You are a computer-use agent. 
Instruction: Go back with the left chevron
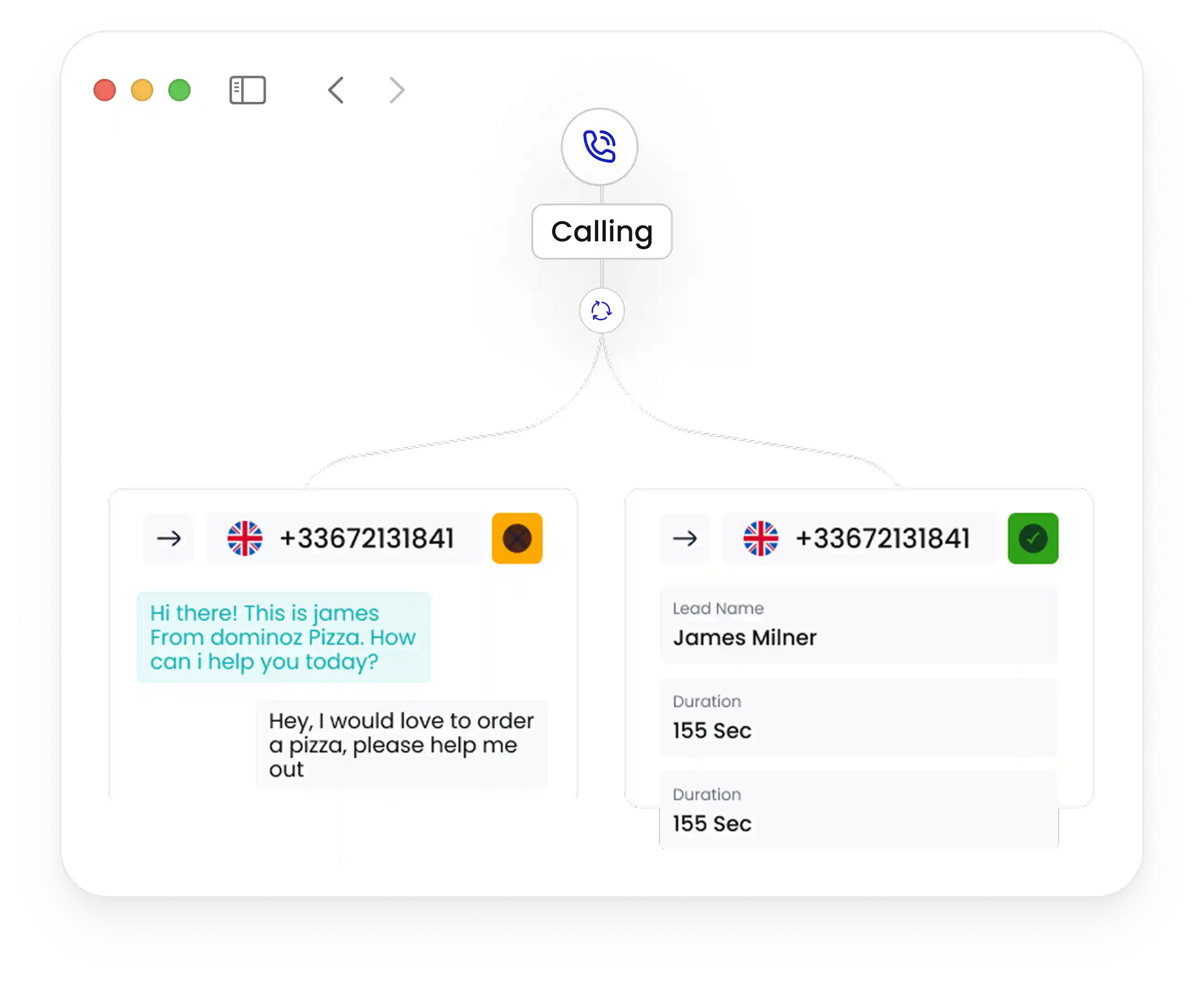336,90
